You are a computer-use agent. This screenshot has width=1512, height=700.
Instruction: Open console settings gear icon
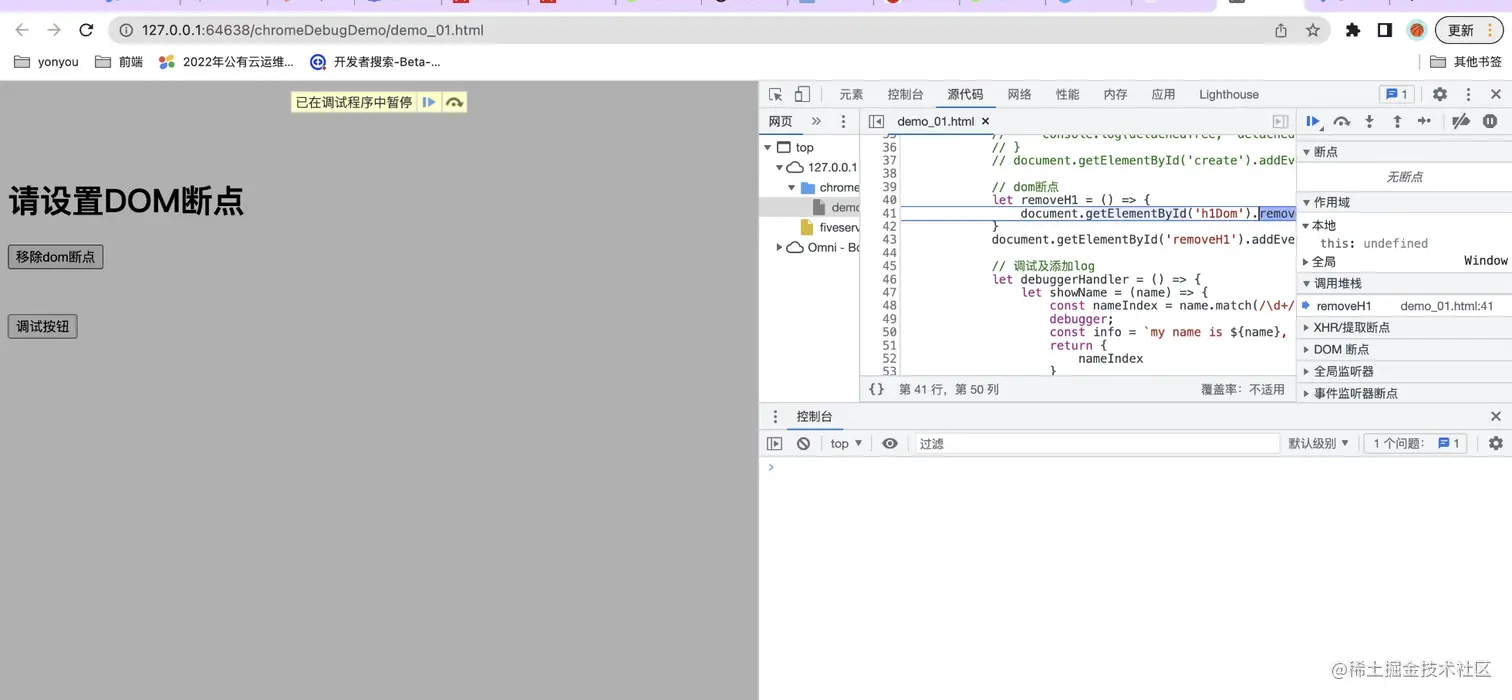[1496, 443]
